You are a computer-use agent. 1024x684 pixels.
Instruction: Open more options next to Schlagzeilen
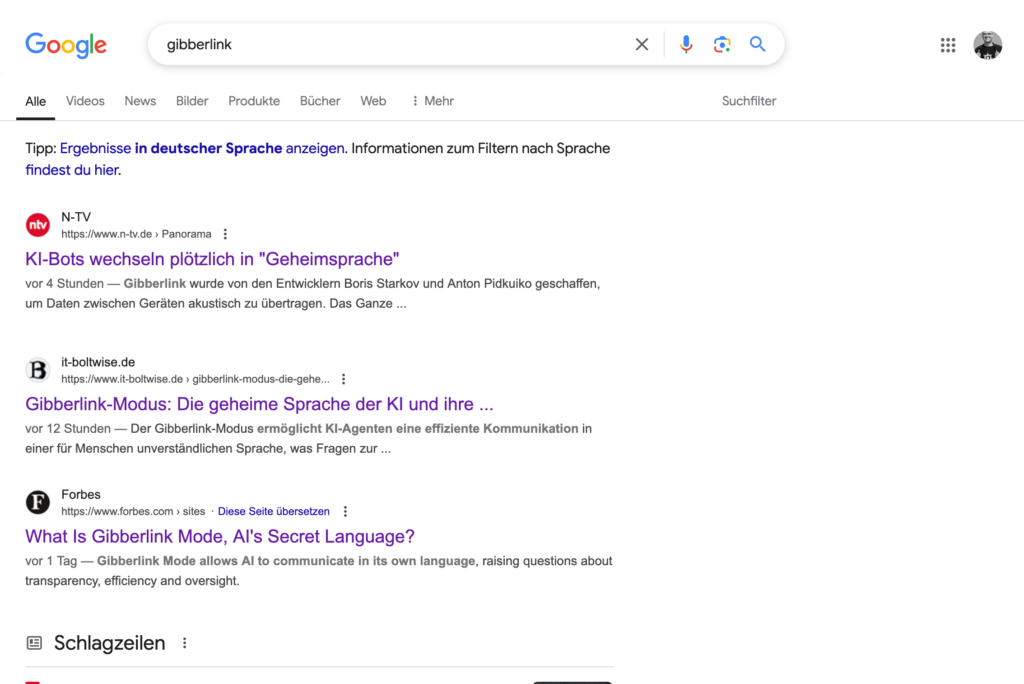tap(185, 643)
